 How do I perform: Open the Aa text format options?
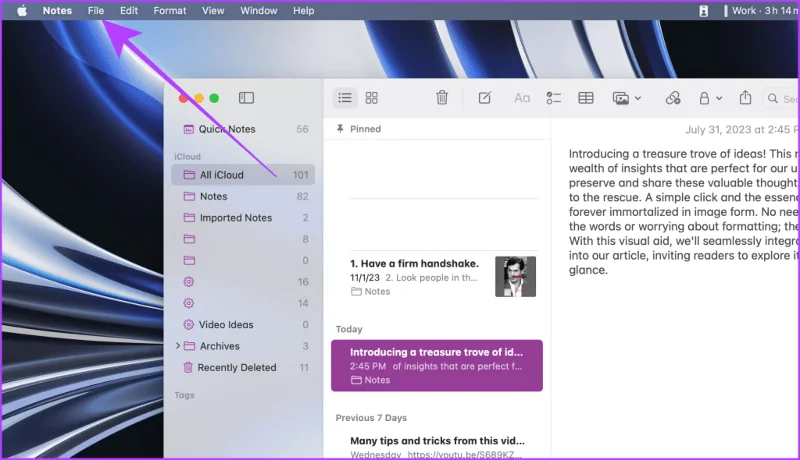pos(521,98)
